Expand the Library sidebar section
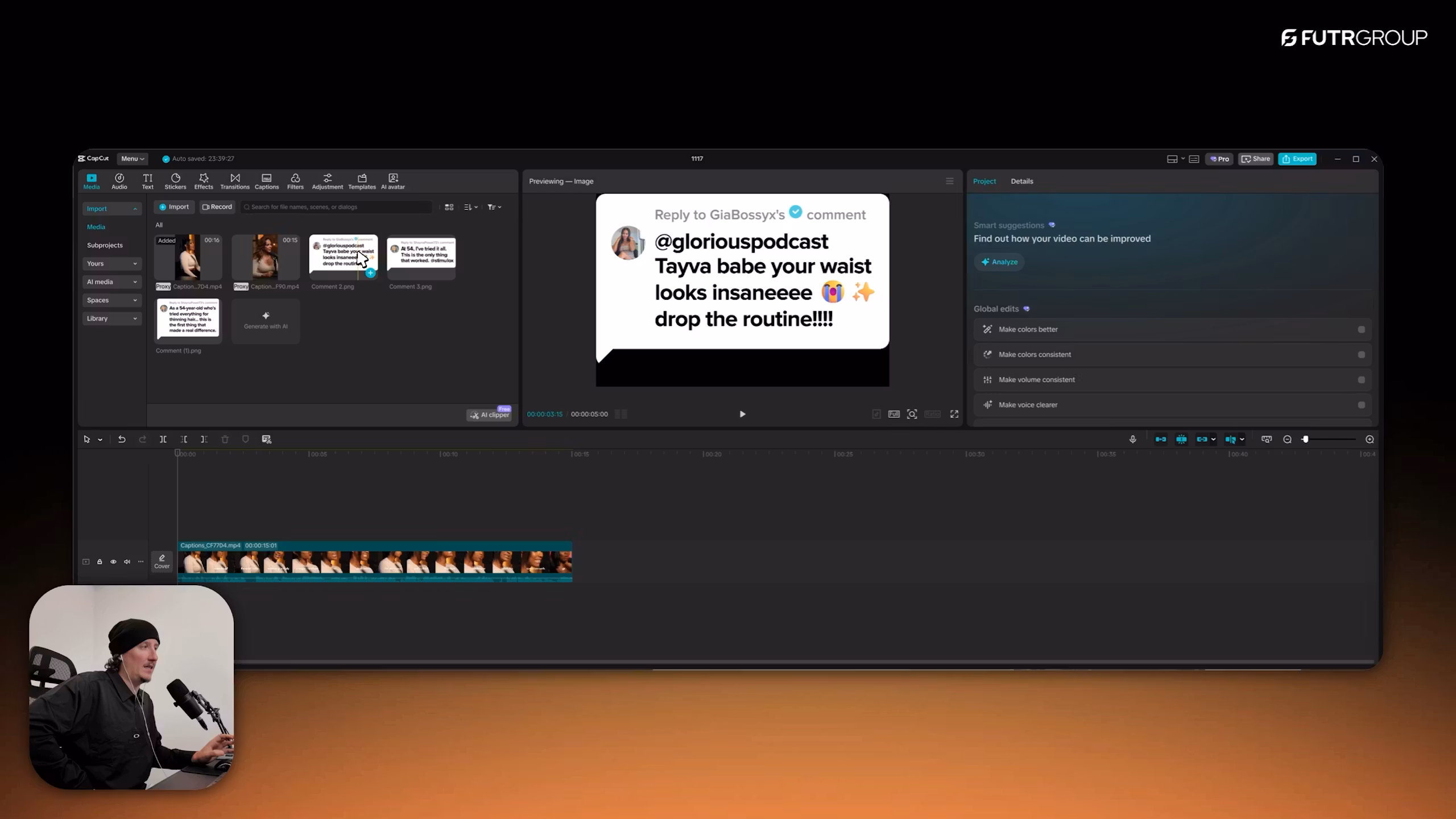This screenshot has height=819, width=1456. (111, 318)
